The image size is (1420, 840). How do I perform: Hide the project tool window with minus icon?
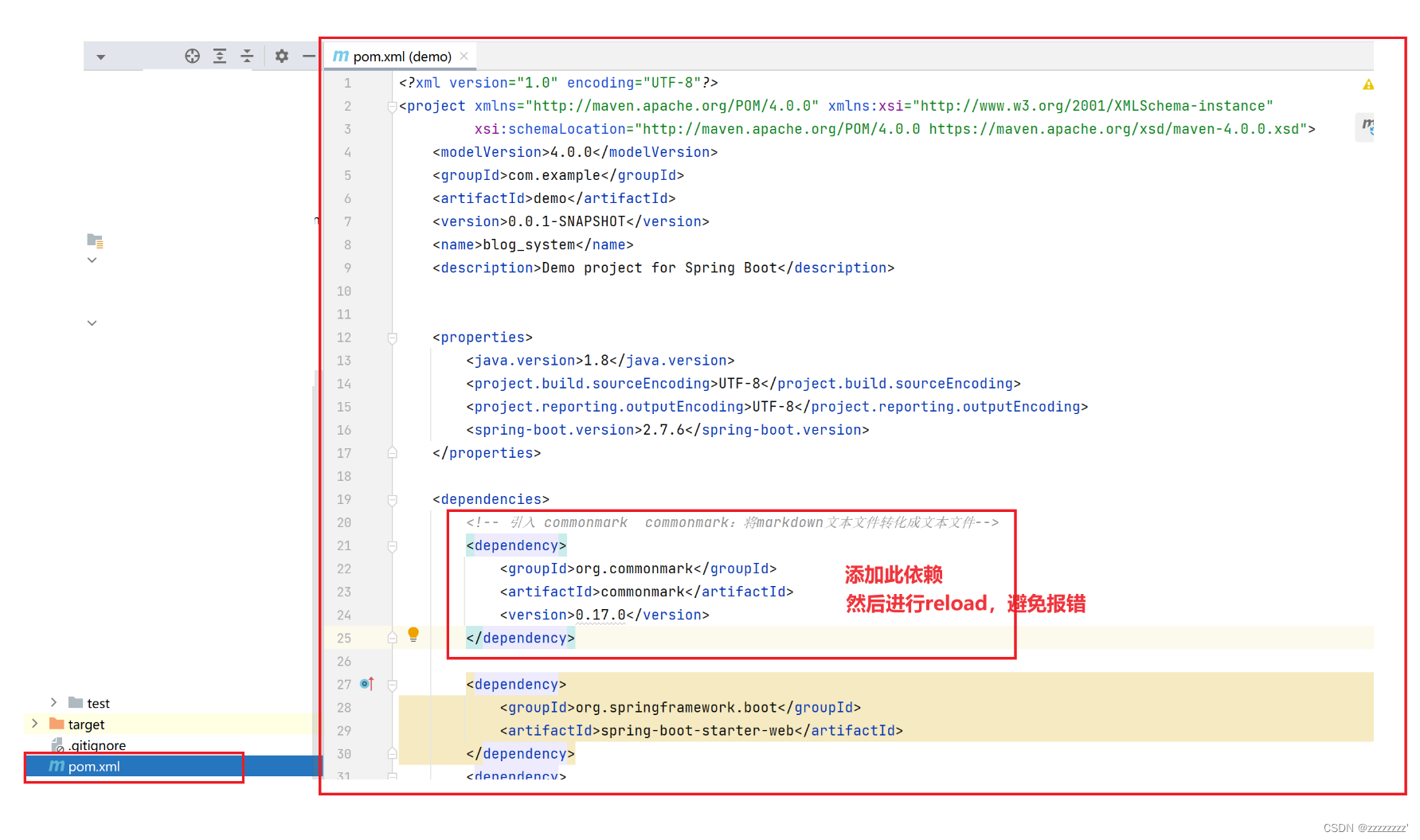(x=309, y=56)
